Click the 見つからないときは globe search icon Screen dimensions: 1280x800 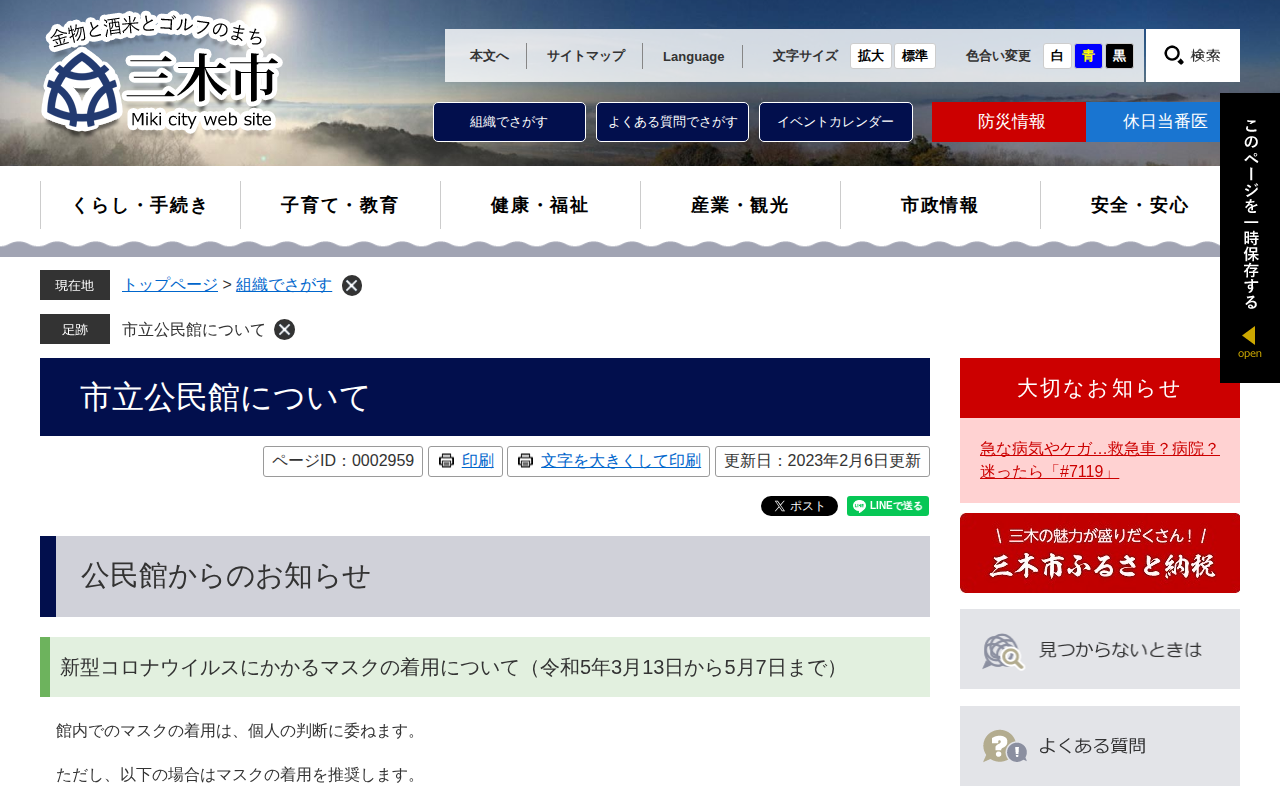click(x=1003, y=651)
